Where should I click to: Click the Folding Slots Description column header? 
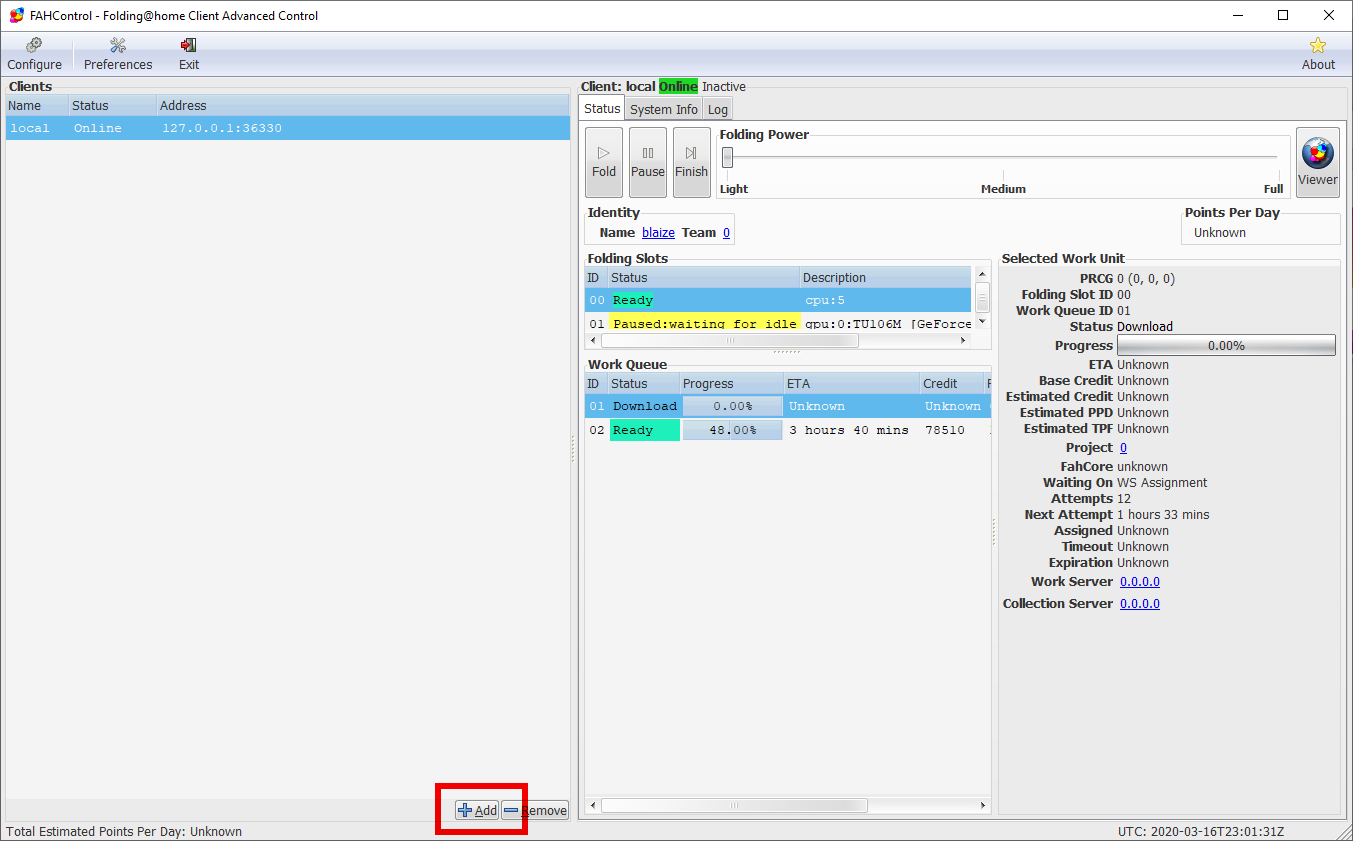[x=885, y=277]
